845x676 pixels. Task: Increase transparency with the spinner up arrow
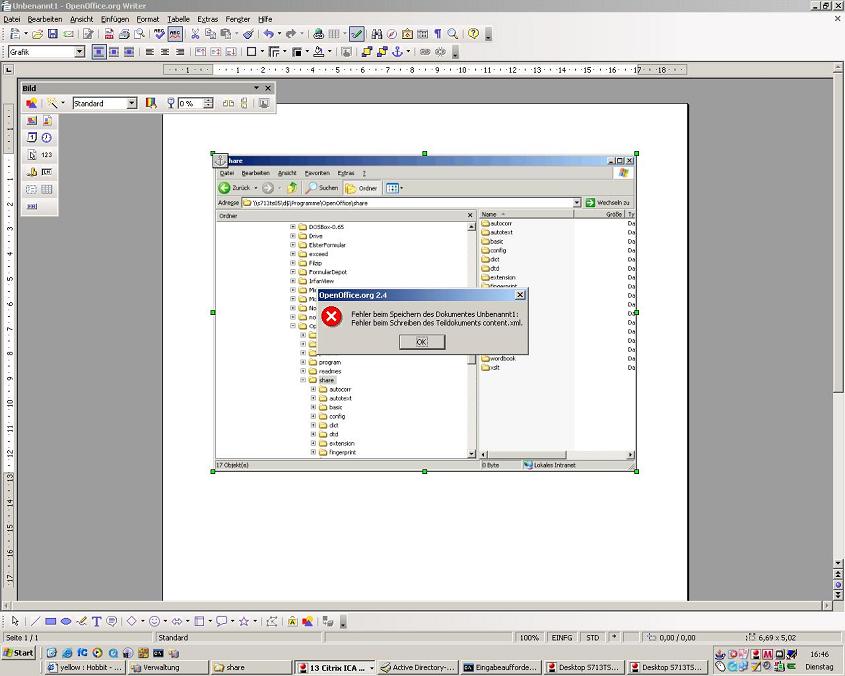pos(209,100)
